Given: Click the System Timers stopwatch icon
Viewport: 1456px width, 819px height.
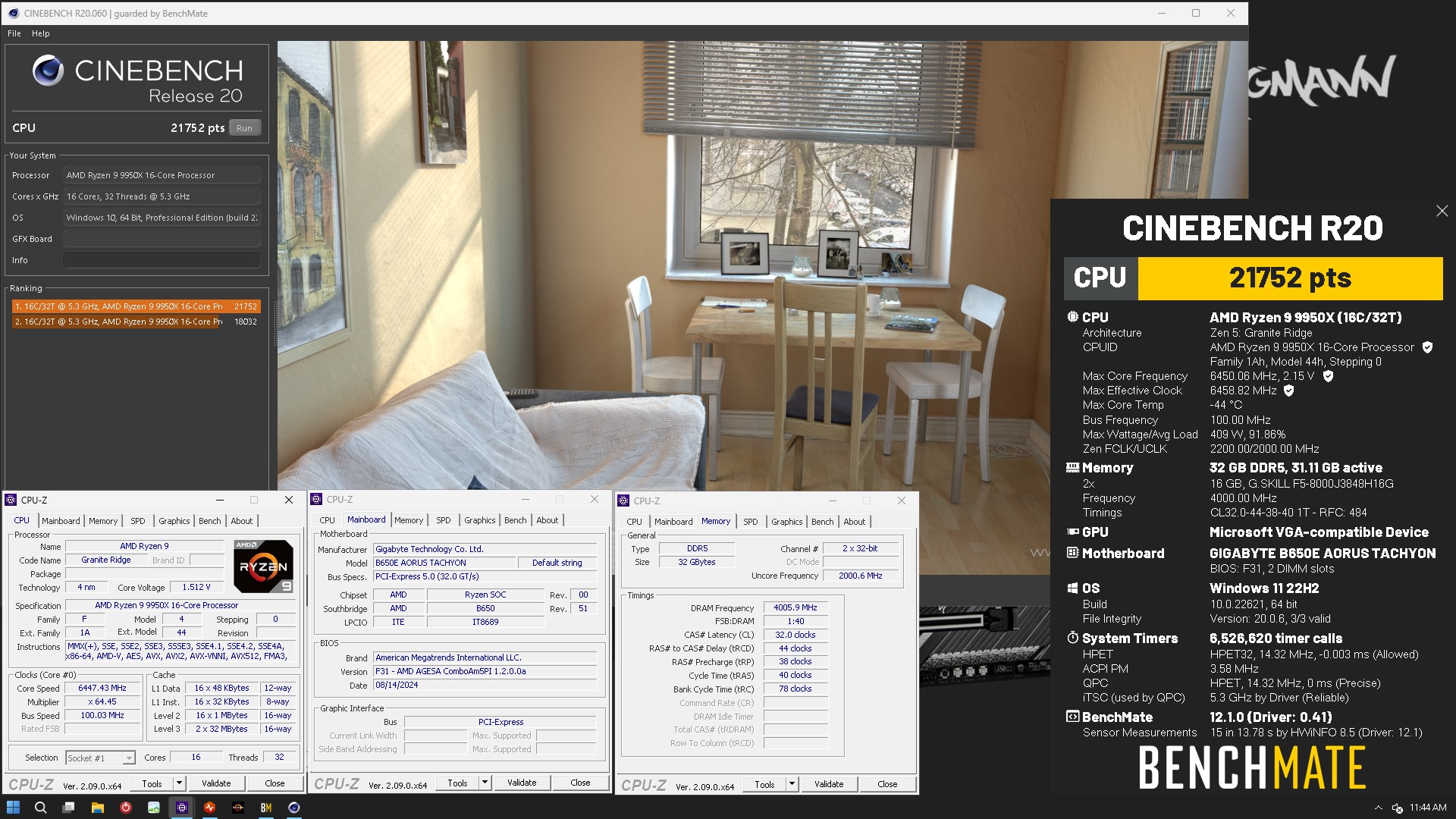Looking at the screenshot, I should [1072, 638].
